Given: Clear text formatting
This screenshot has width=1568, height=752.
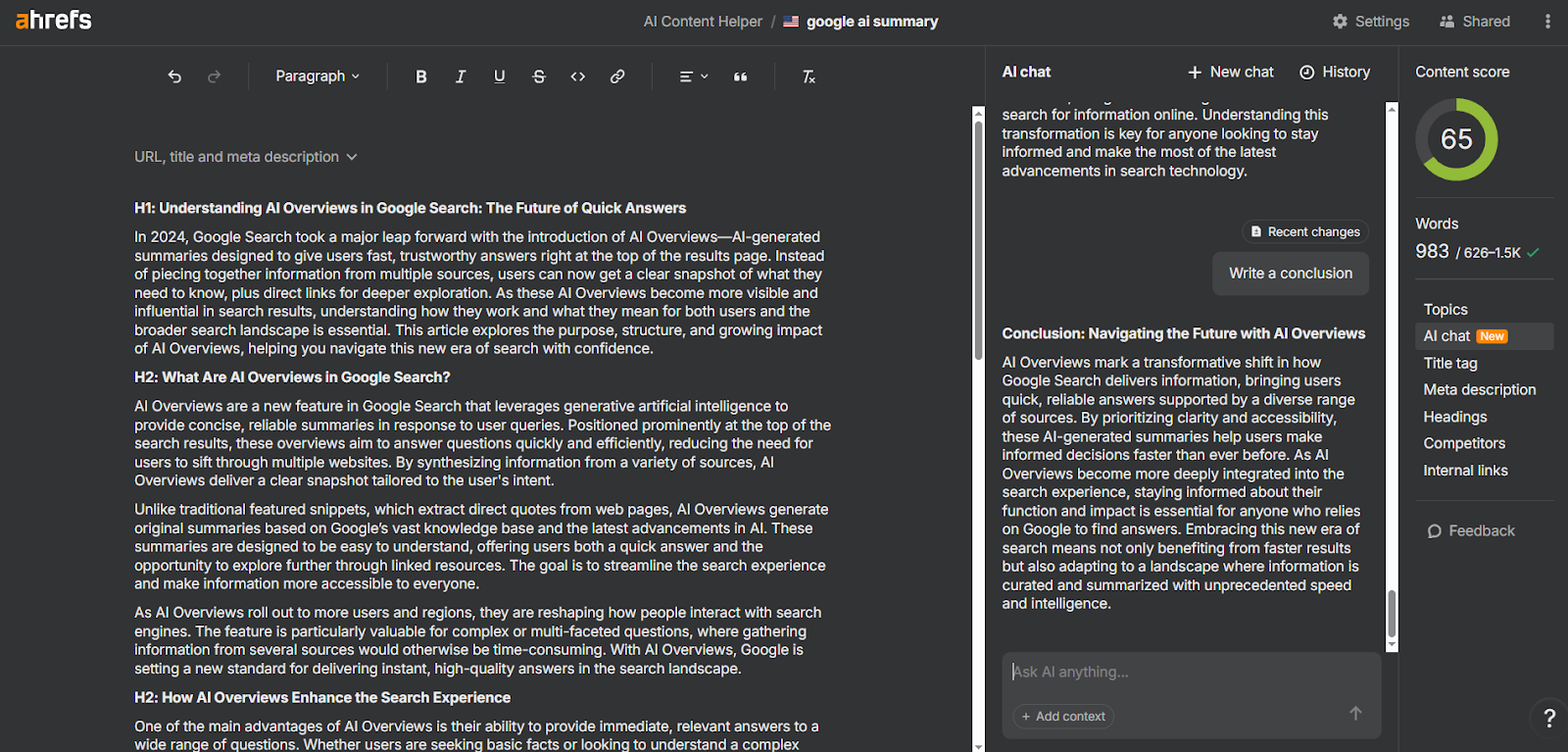Looking at the screenshot, I should [x=808, y=76].
